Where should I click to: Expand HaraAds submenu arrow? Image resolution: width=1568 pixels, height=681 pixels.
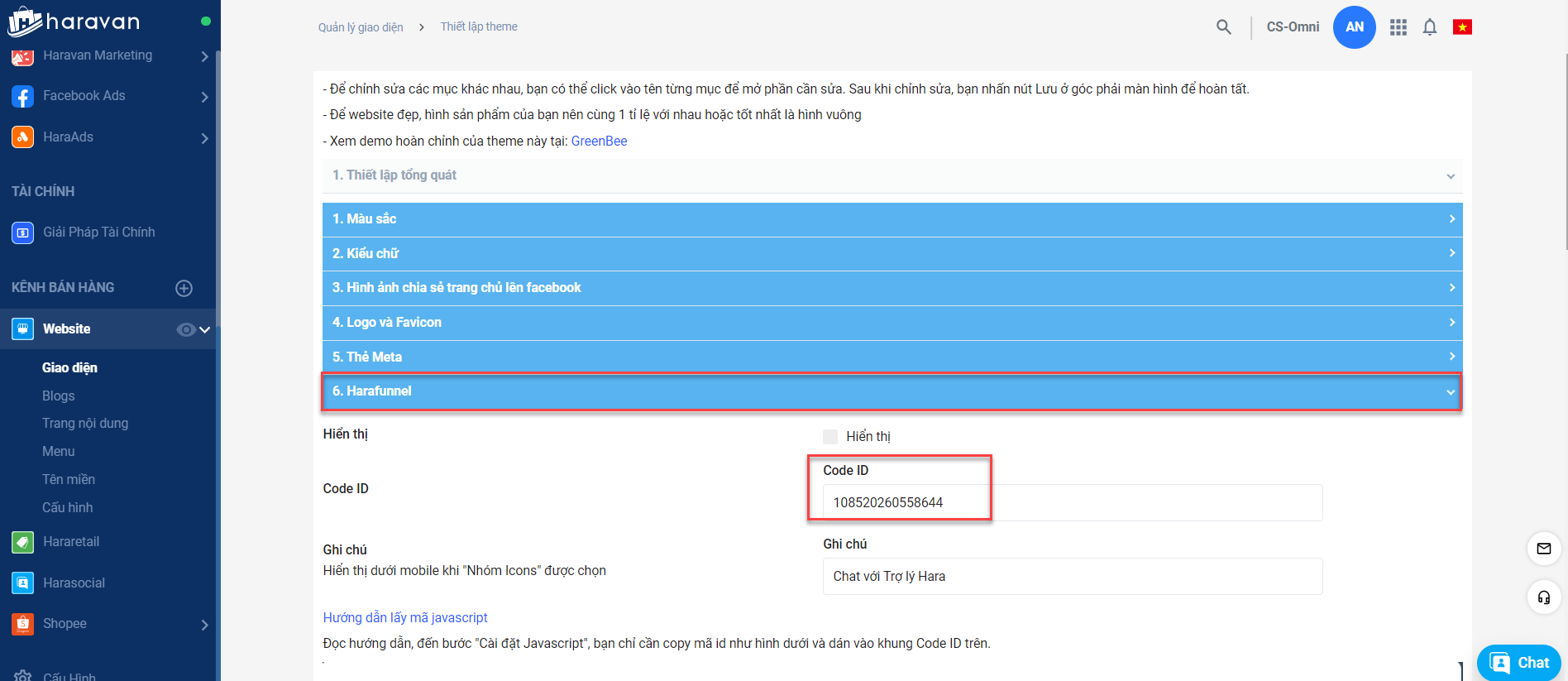point(204,138)
